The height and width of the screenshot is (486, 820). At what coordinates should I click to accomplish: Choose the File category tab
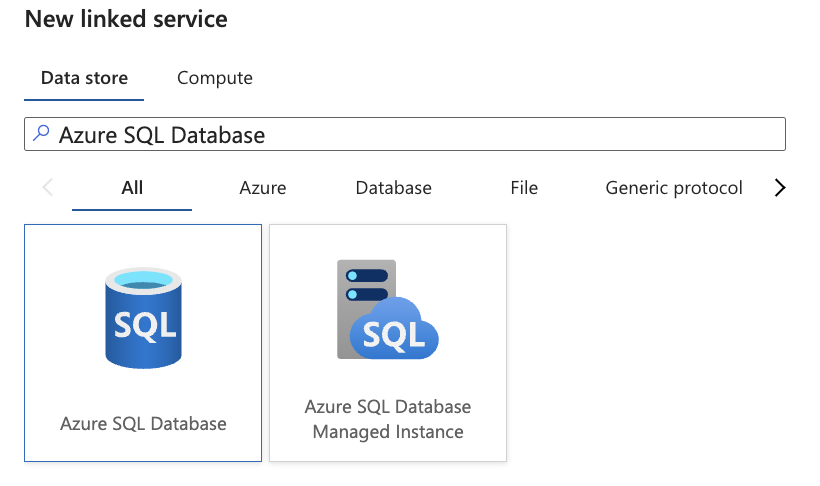tap(524, 188)
